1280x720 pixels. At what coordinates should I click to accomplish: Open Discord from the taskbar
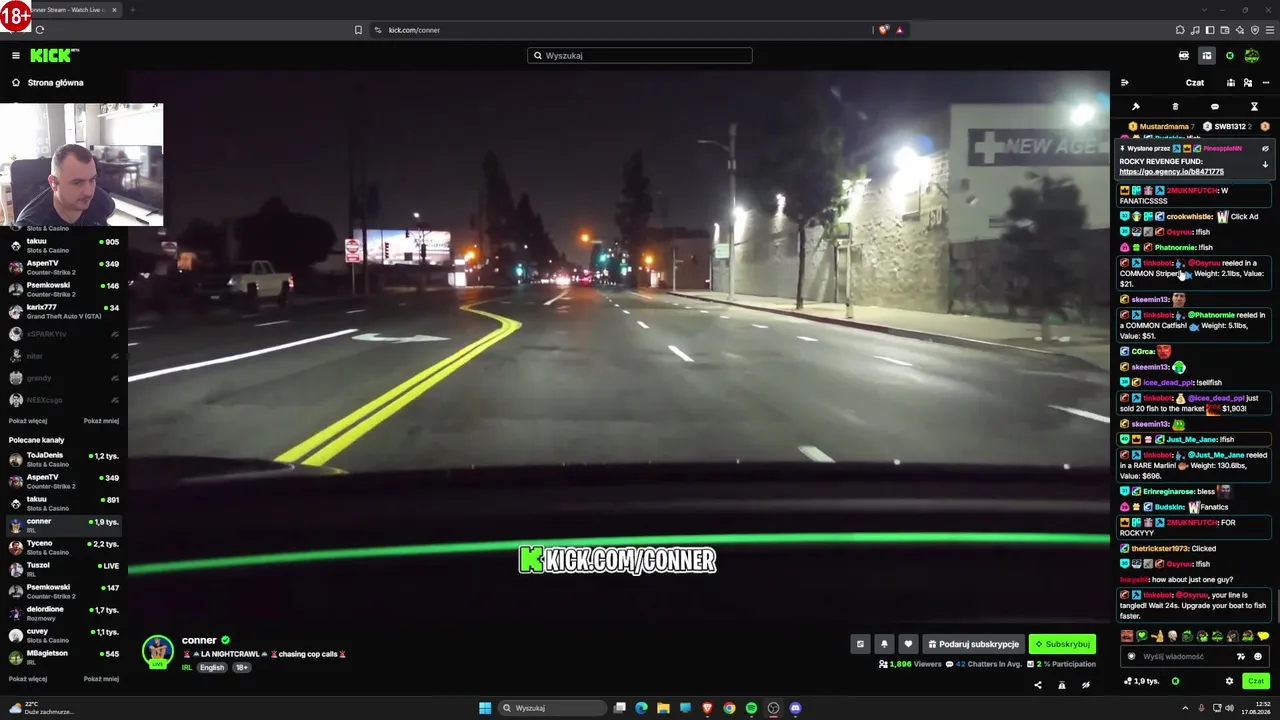click(795, 708)
